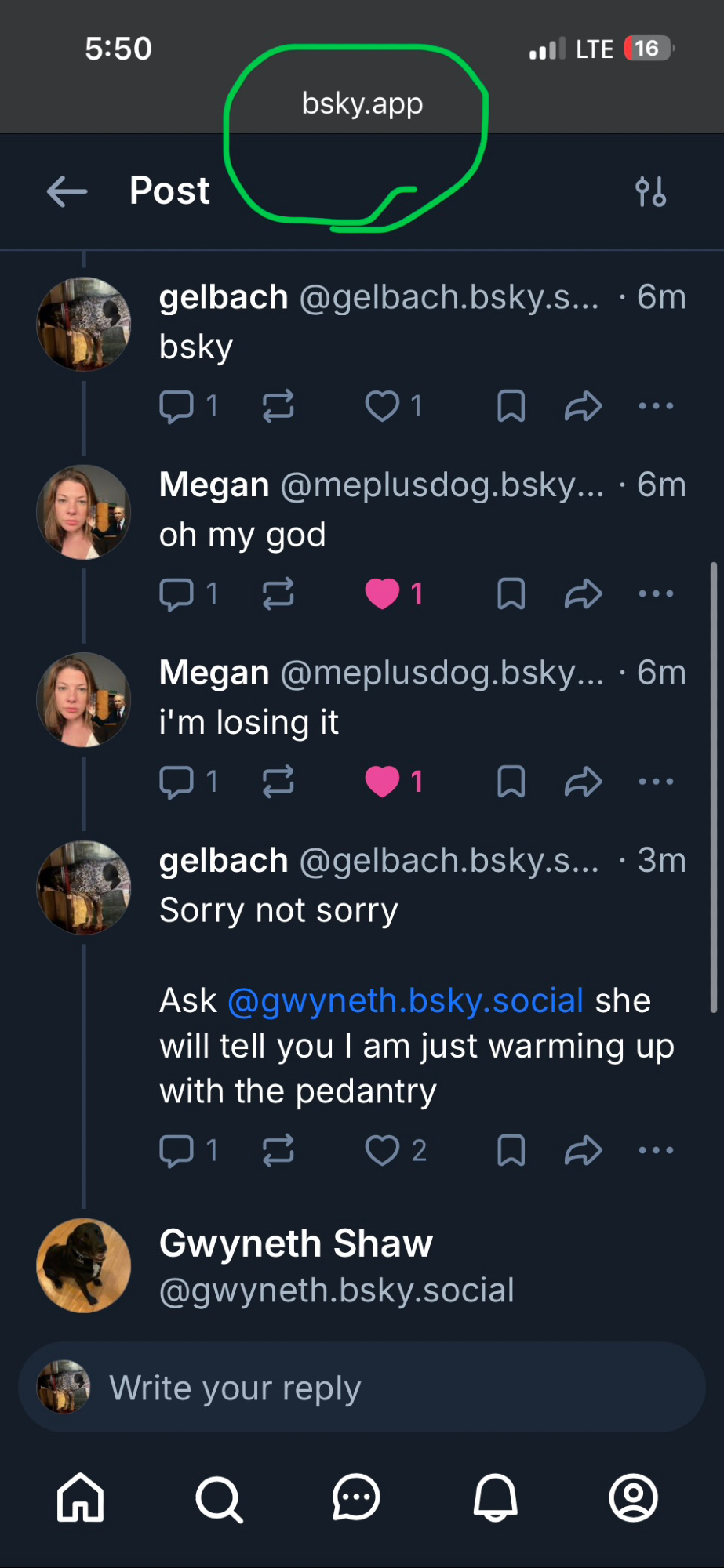724x1568 pixels.
Task: Expand more menu on "Sorry not sorry" post
Action: [656, 1150]
